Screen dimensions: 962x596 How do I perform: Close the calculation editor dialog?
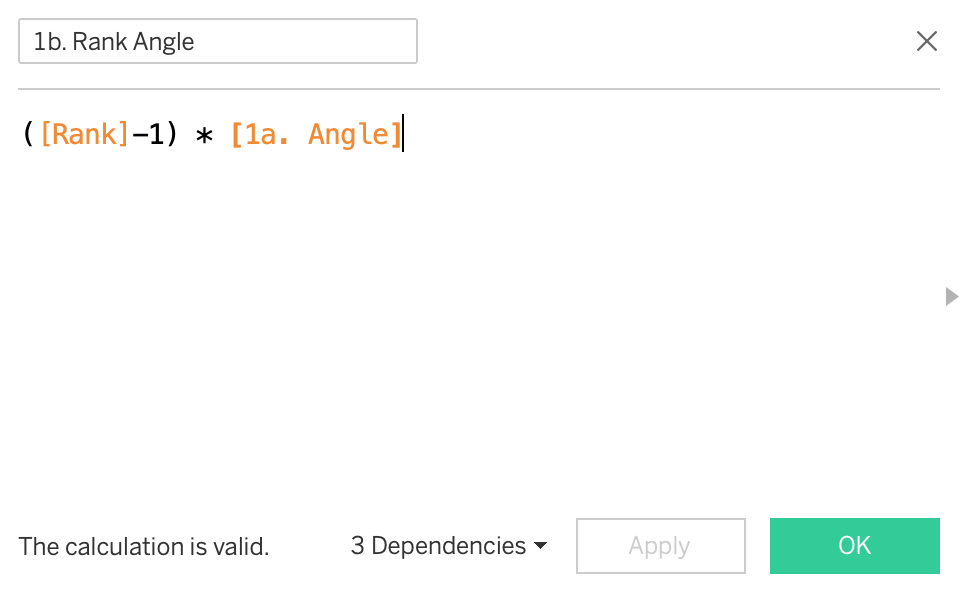(x=927, y=41)
